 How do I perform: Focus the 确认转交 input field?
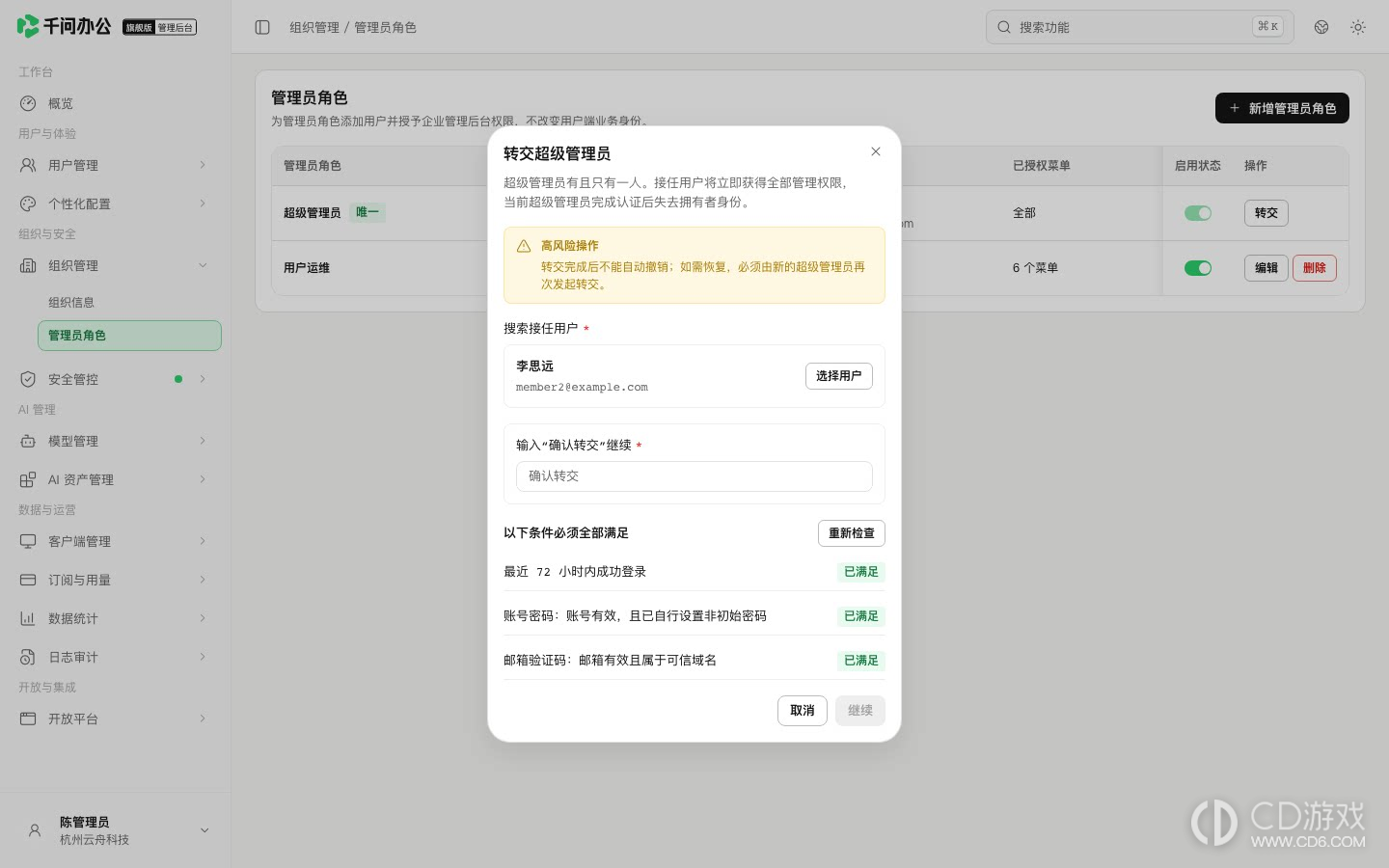[x=694, y=476]
